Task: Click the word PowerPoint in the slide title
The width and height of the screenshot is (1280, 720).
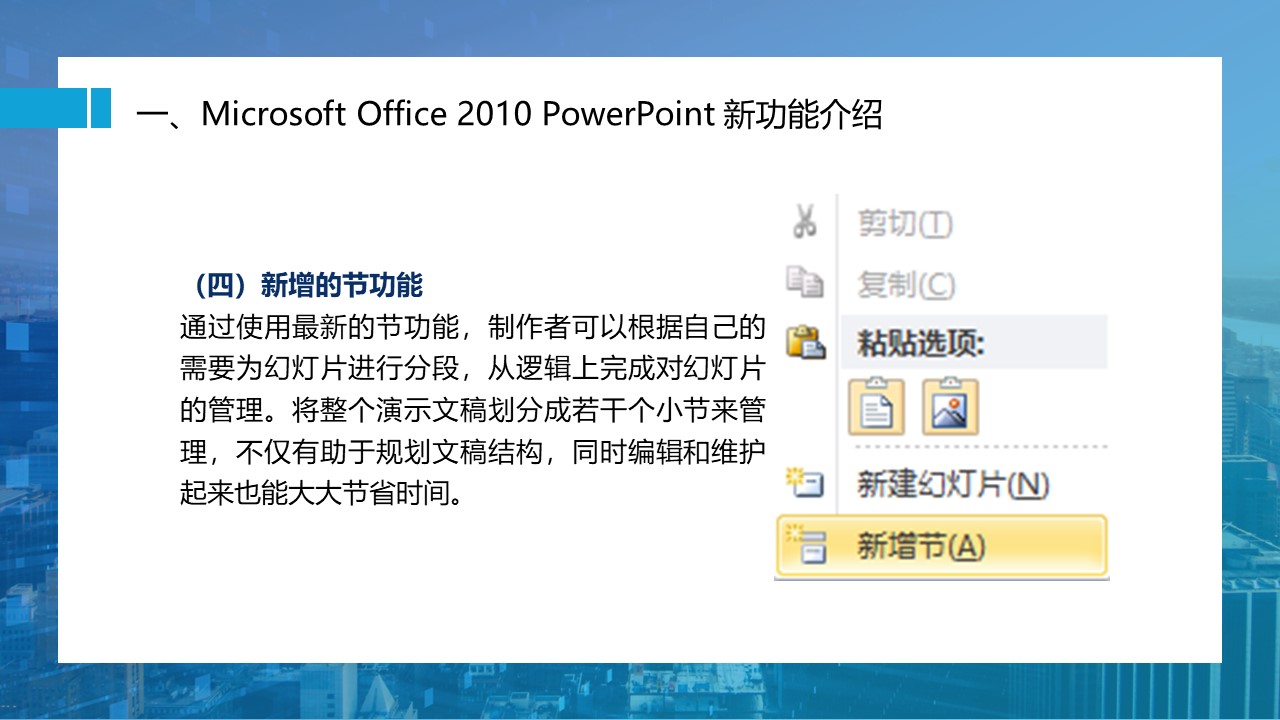Action: (x=626, y=115)
